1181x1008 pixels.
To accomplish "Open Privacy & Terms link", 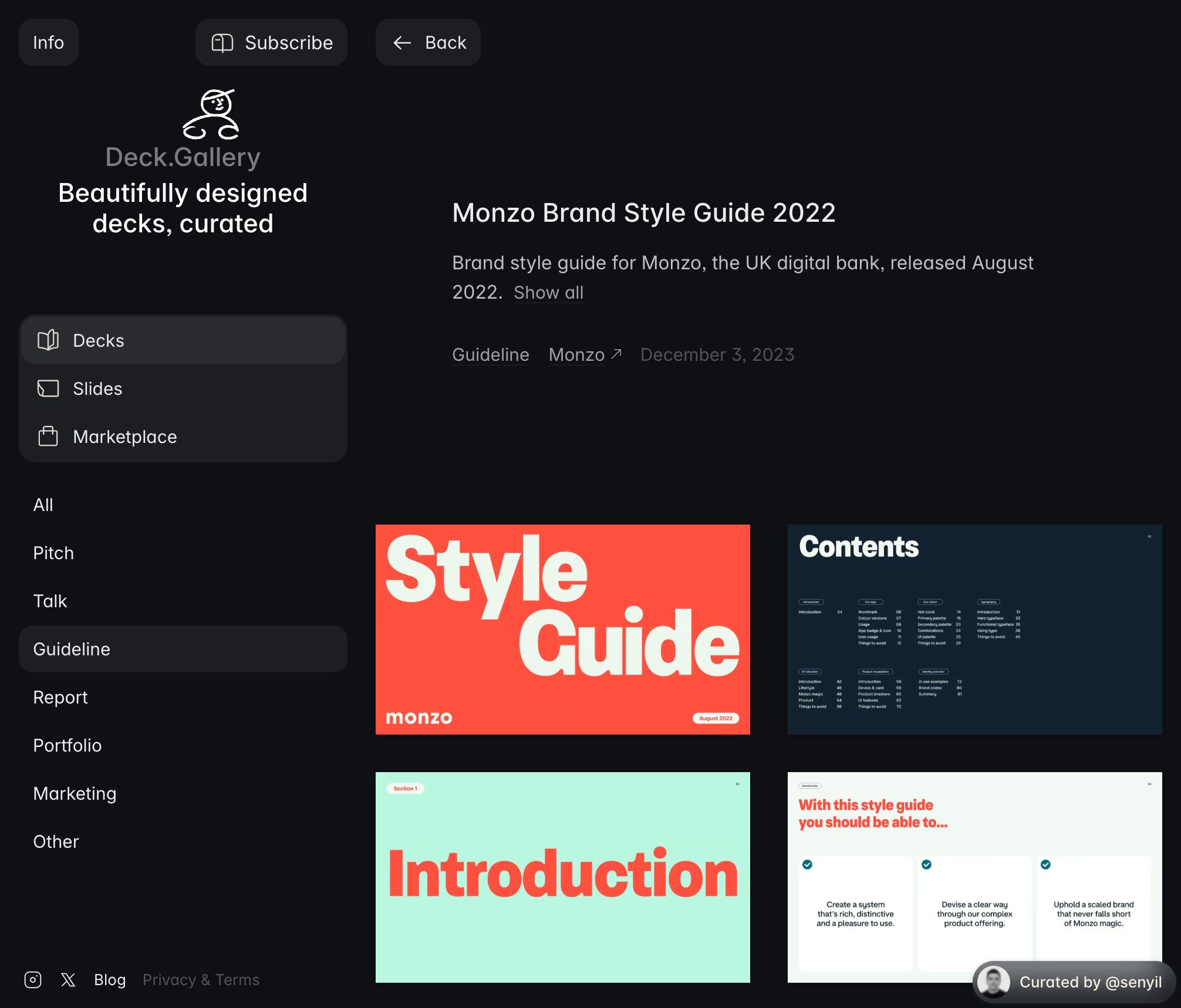I will click(x=201, y=980).
